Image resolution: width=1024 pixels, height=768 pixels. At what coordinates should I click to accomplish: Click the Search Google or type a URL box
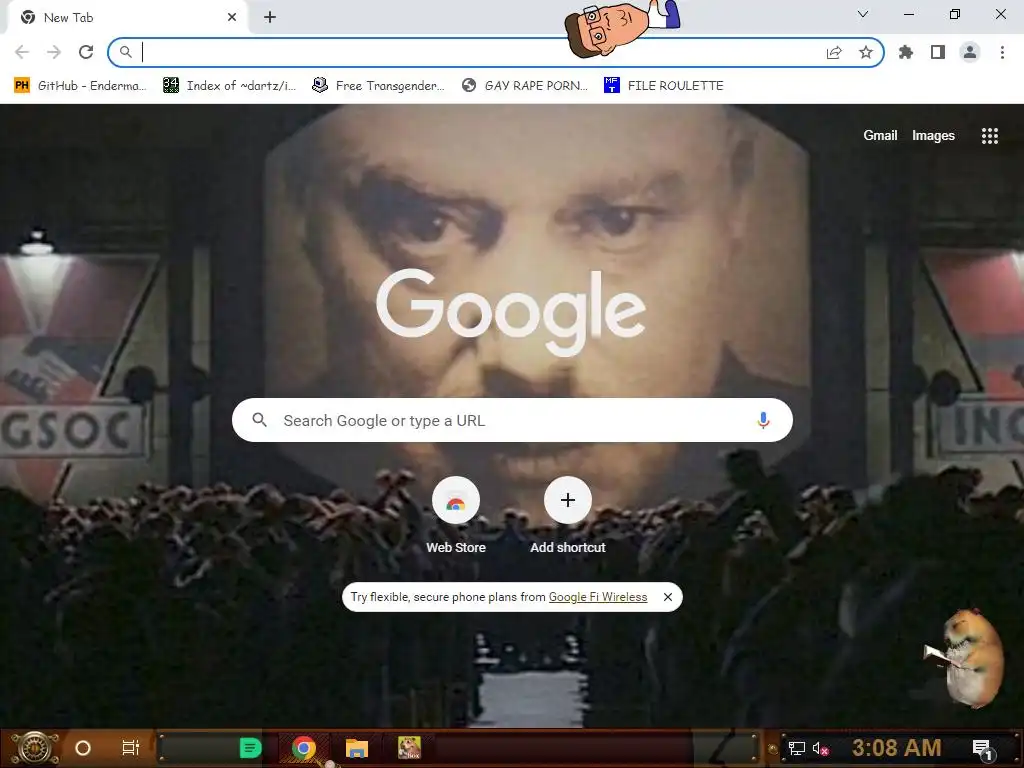click(x=512, y=420)
